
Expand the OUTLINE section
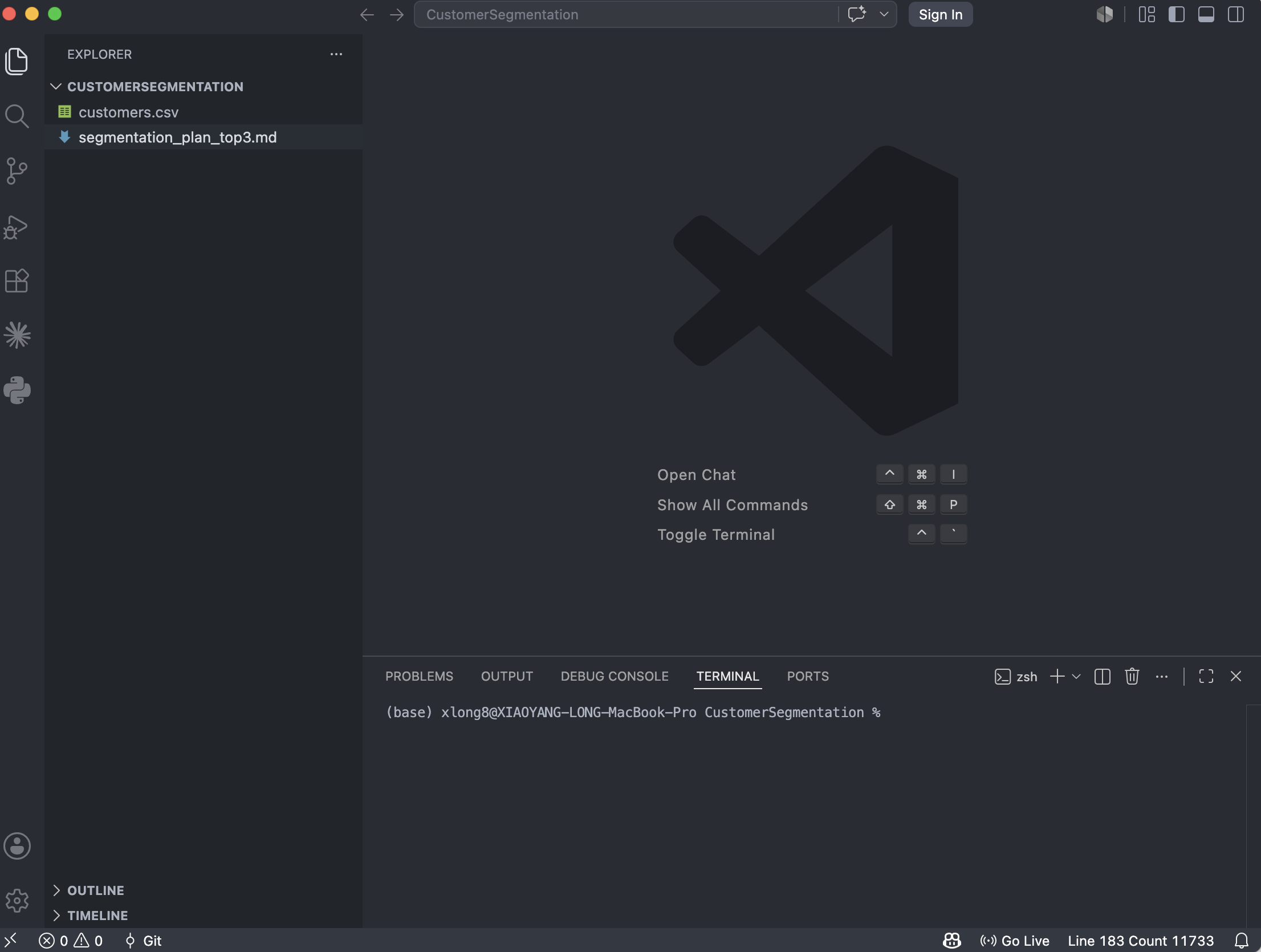pyautogui.click(x=204, y=890)
